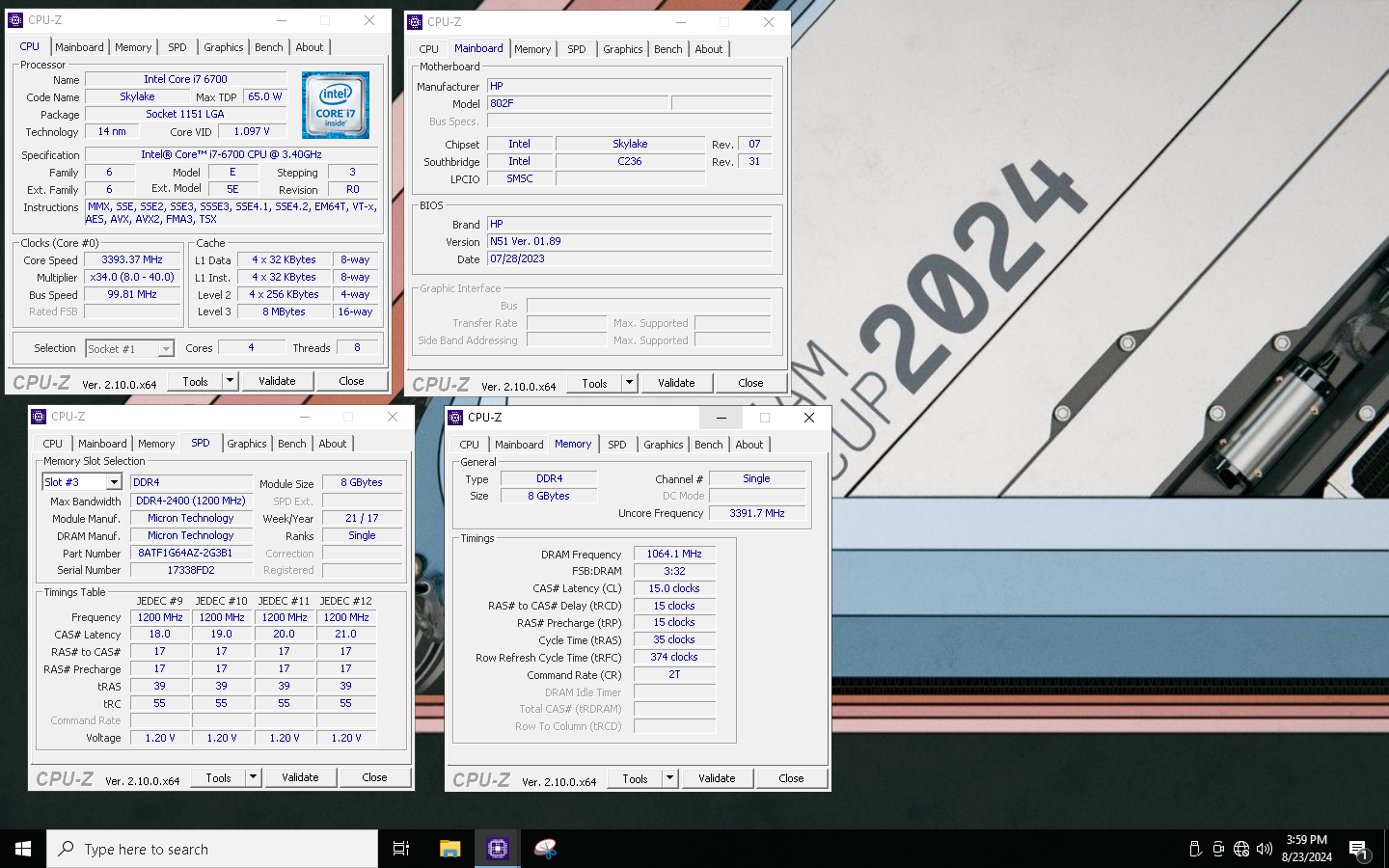The width and height of the screenshot is (1389, 868).
Task: Open Tools dropdown arrow in Memory window
Action: (x=669, y=778)
